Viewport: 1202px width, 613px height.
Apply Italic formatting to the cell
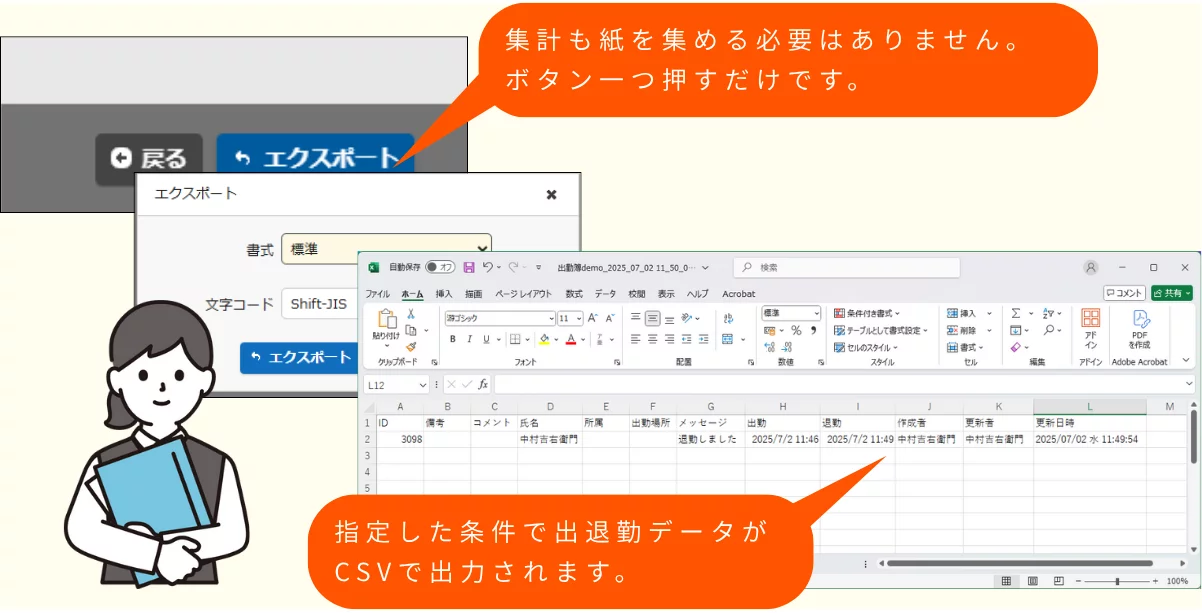click(x=469, y=339)
